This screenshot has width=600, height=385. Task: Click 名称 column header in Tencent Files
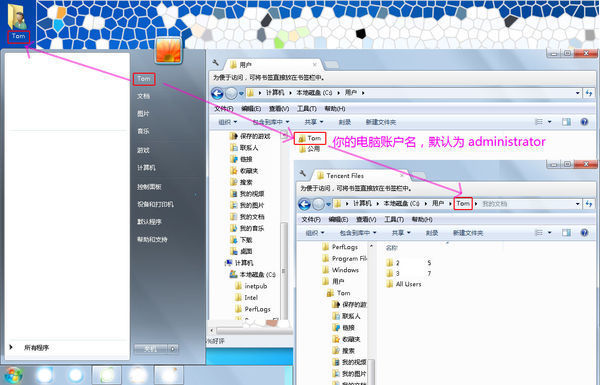point(391,248)
